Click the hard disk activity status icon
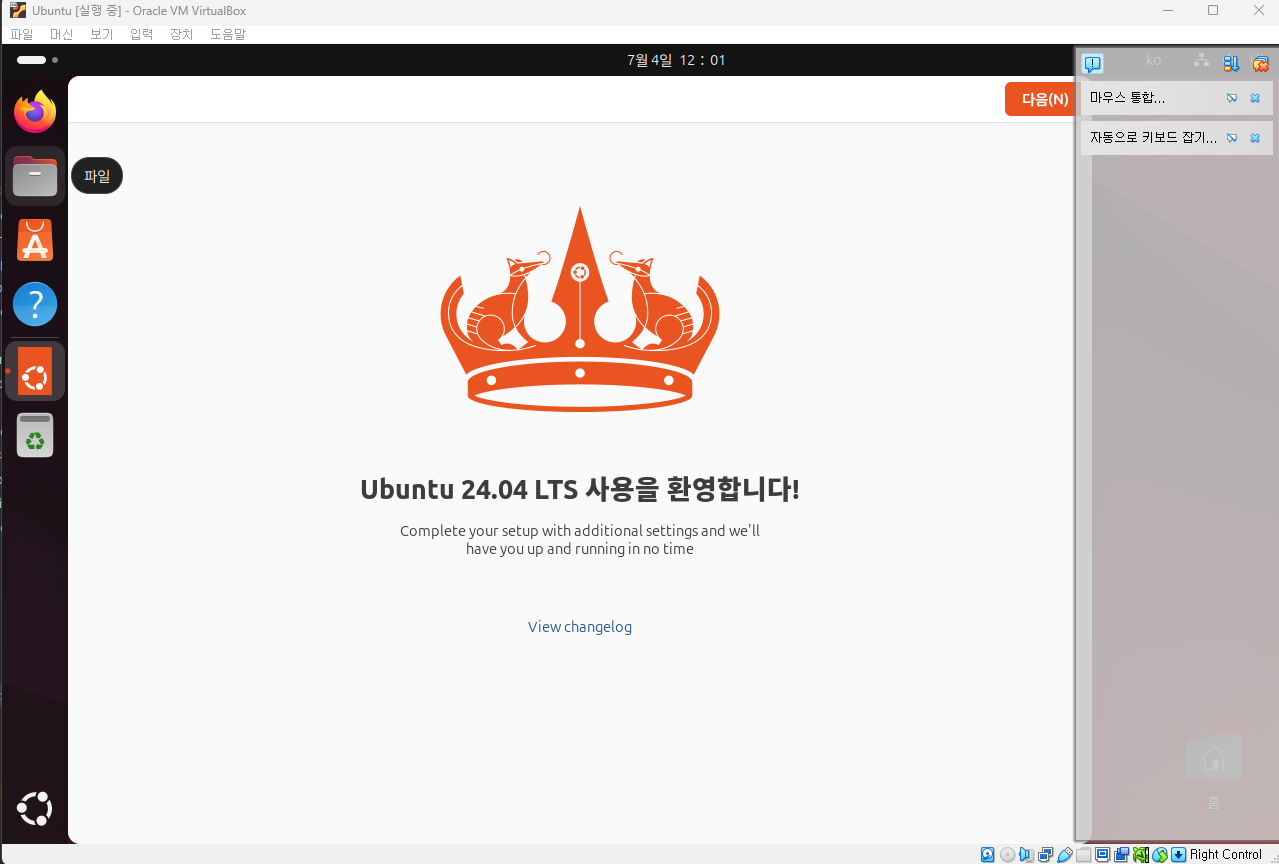Image resolution: width=1279 pixels, height=864 pixels. (x=987, y=854)
